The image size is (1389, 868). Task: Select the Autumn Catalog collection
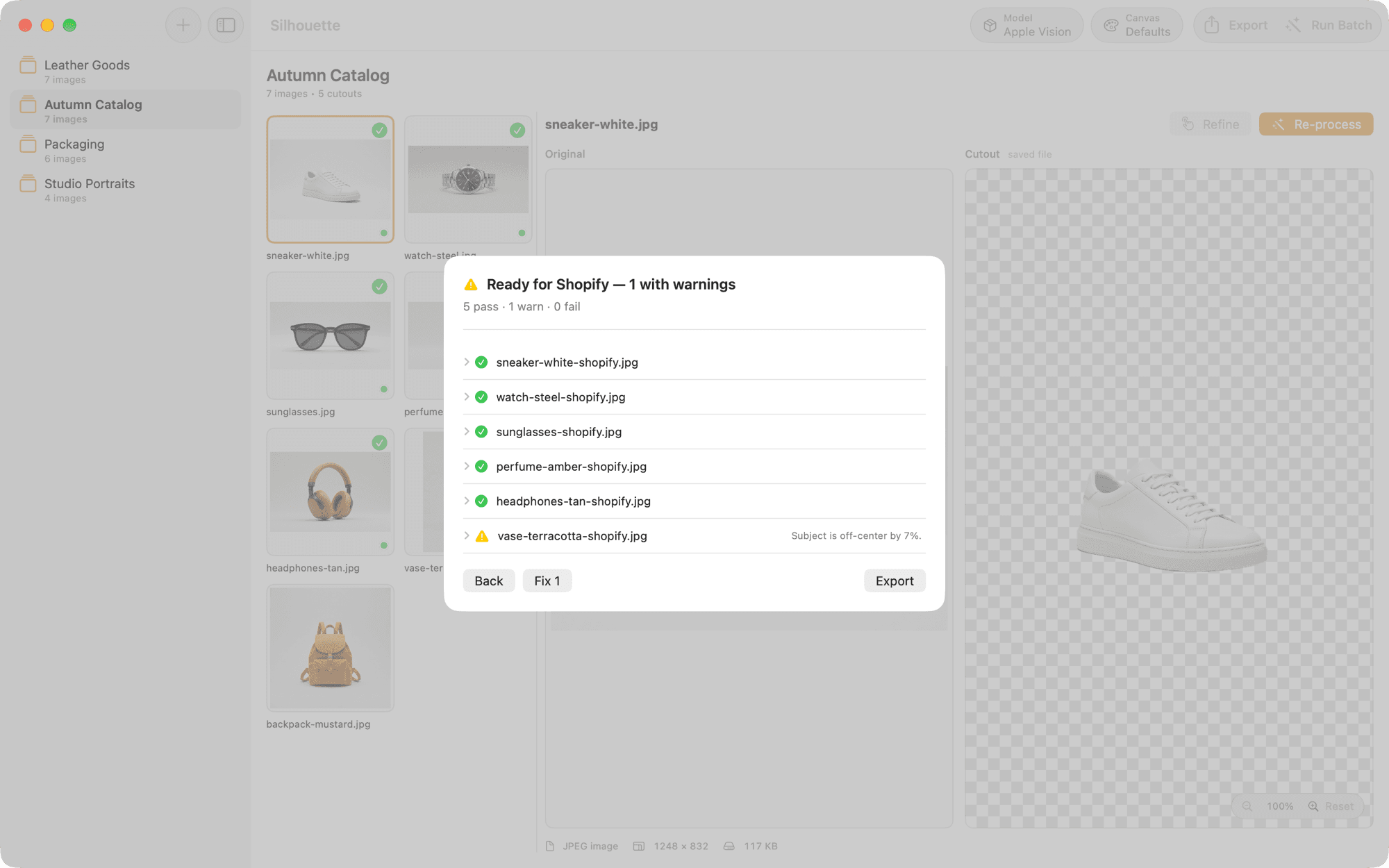click(125, 110)
